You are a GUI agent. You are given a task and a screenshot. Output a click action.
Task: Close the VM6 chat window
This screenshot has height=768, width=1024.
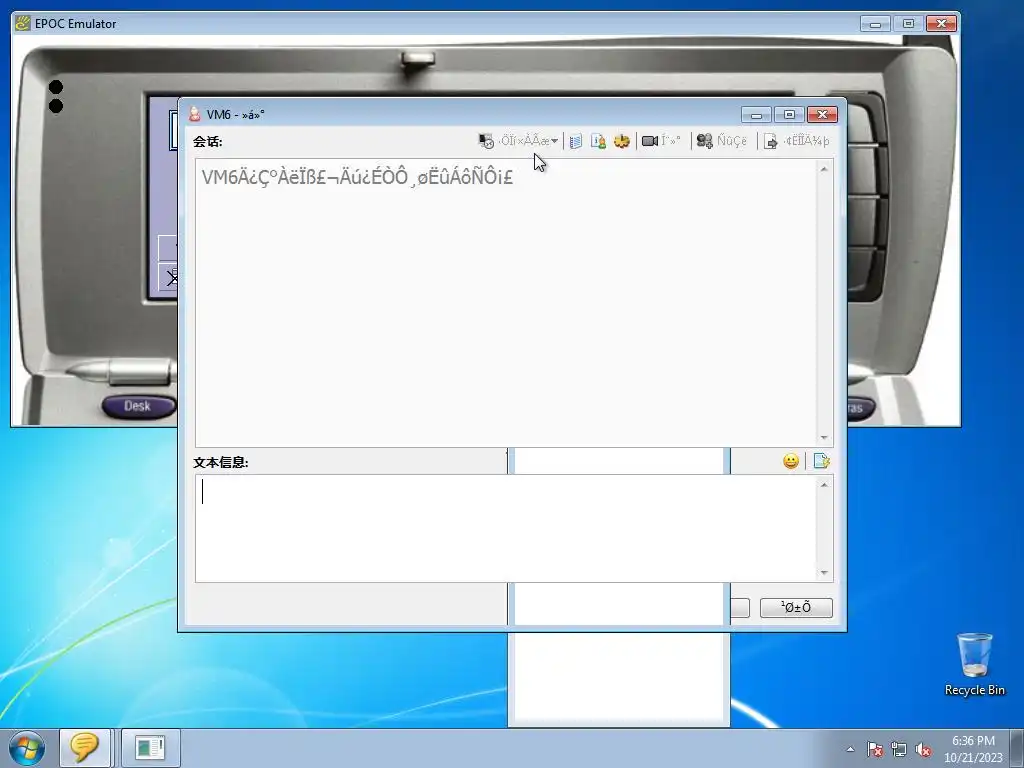822,115
